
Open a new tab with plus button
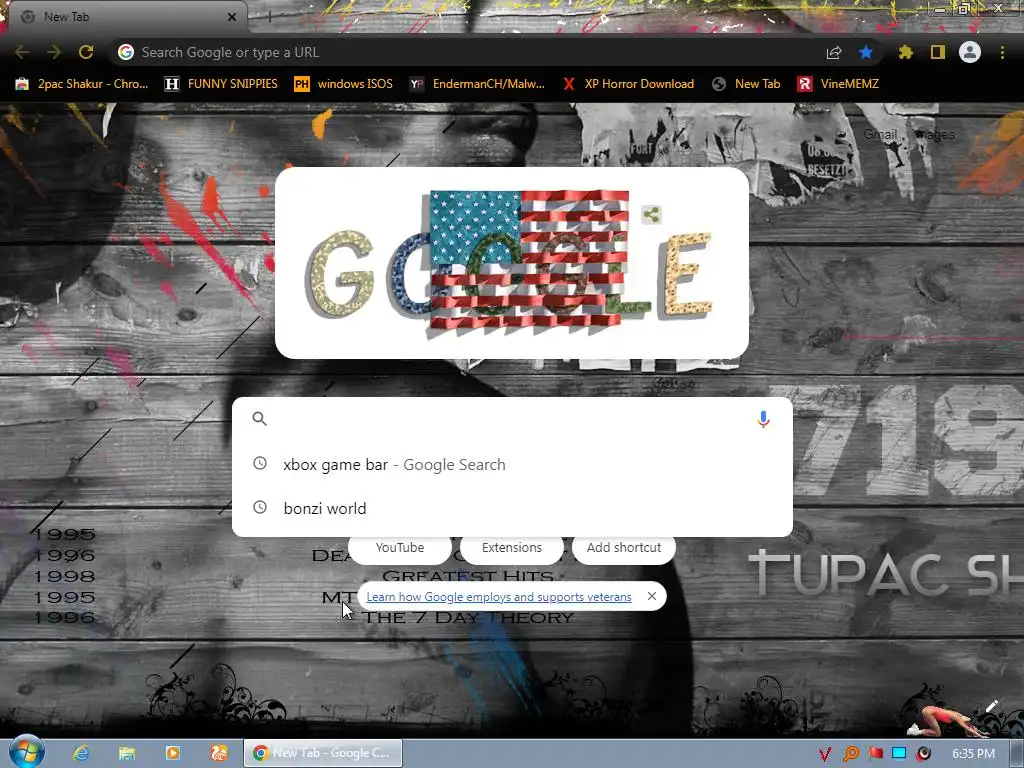pos(269,17)
